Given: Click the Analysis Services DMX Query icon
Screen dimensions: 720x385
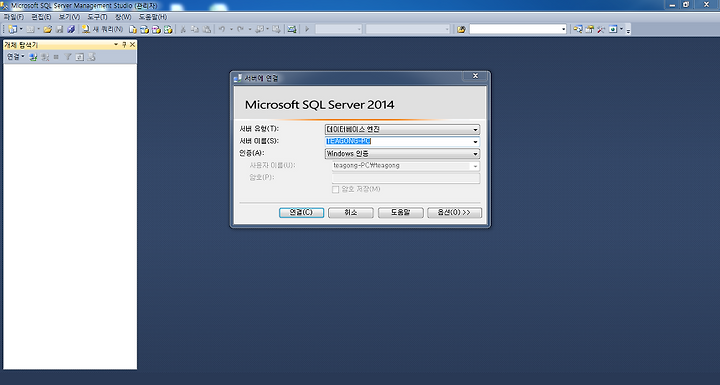Looking at the screenshot, I should pyautogui.click(x=156, y=29).
